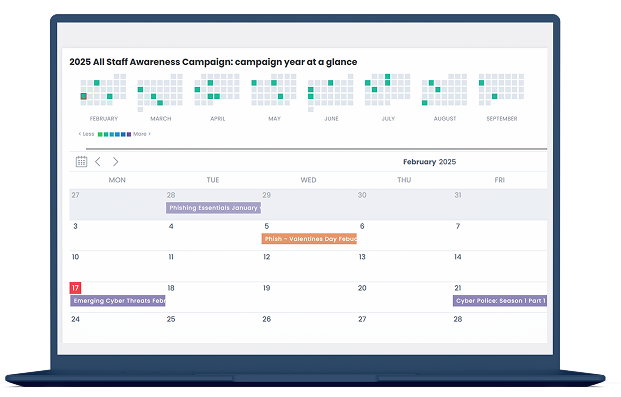Screen dimensions: 621x397
Task: Click the More label in the legend
Action: [x=142, y=134]
